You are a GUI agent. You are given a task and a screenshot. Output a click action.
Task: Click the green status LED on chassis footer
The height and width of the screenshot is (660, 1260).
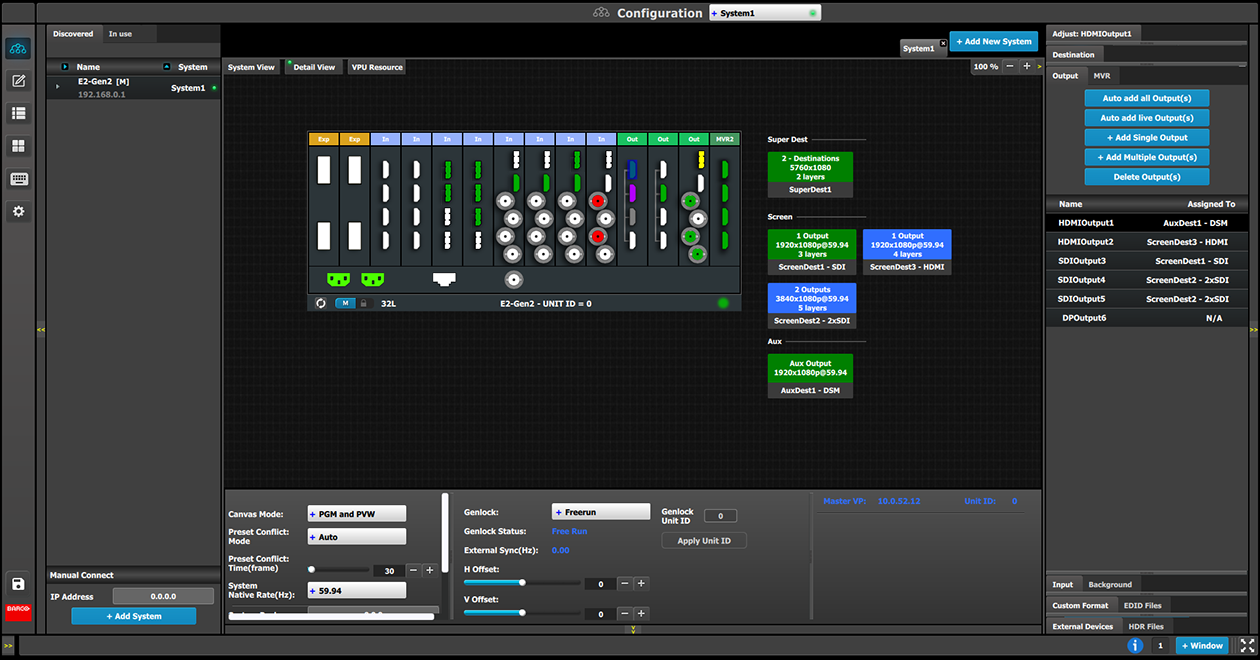pos(723,303)
